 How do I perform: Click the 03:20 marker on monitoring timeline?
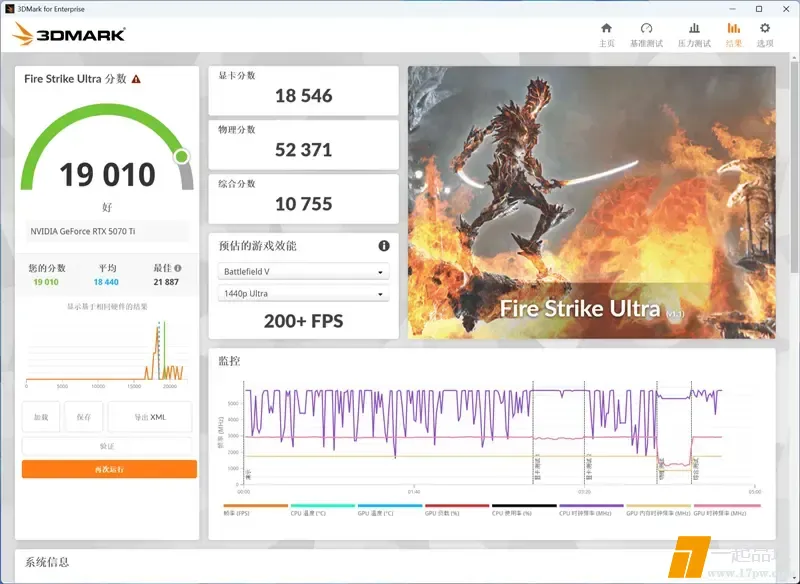(584, 492)
